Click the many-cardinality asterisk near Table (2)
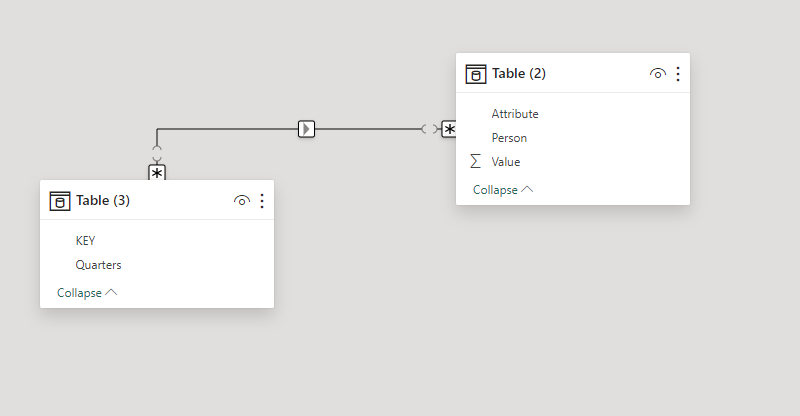Screen dimensions: 800x416 coord(449,129)
